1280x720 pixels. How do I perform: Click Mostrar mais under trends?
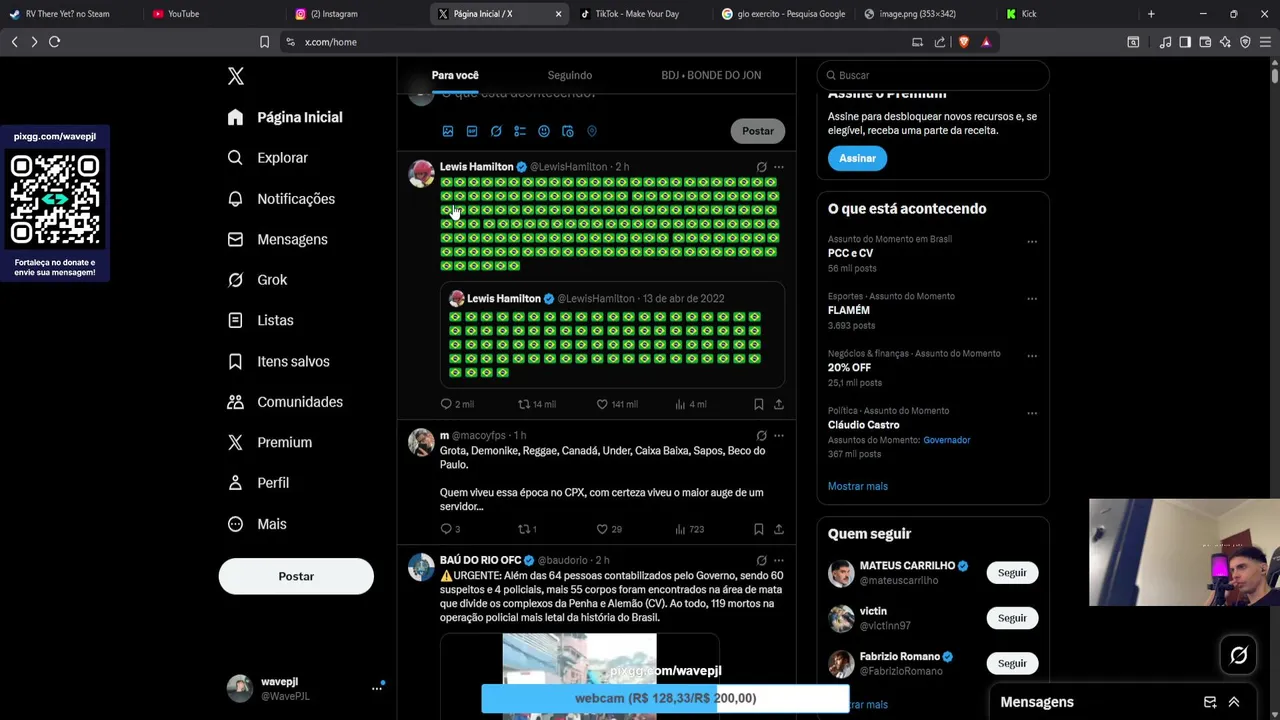(x=858, y=486)
